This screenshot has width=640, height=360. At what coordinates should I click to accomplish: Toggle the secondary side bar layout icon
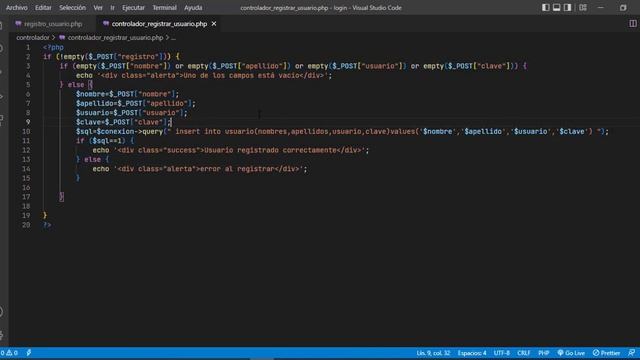567,7
